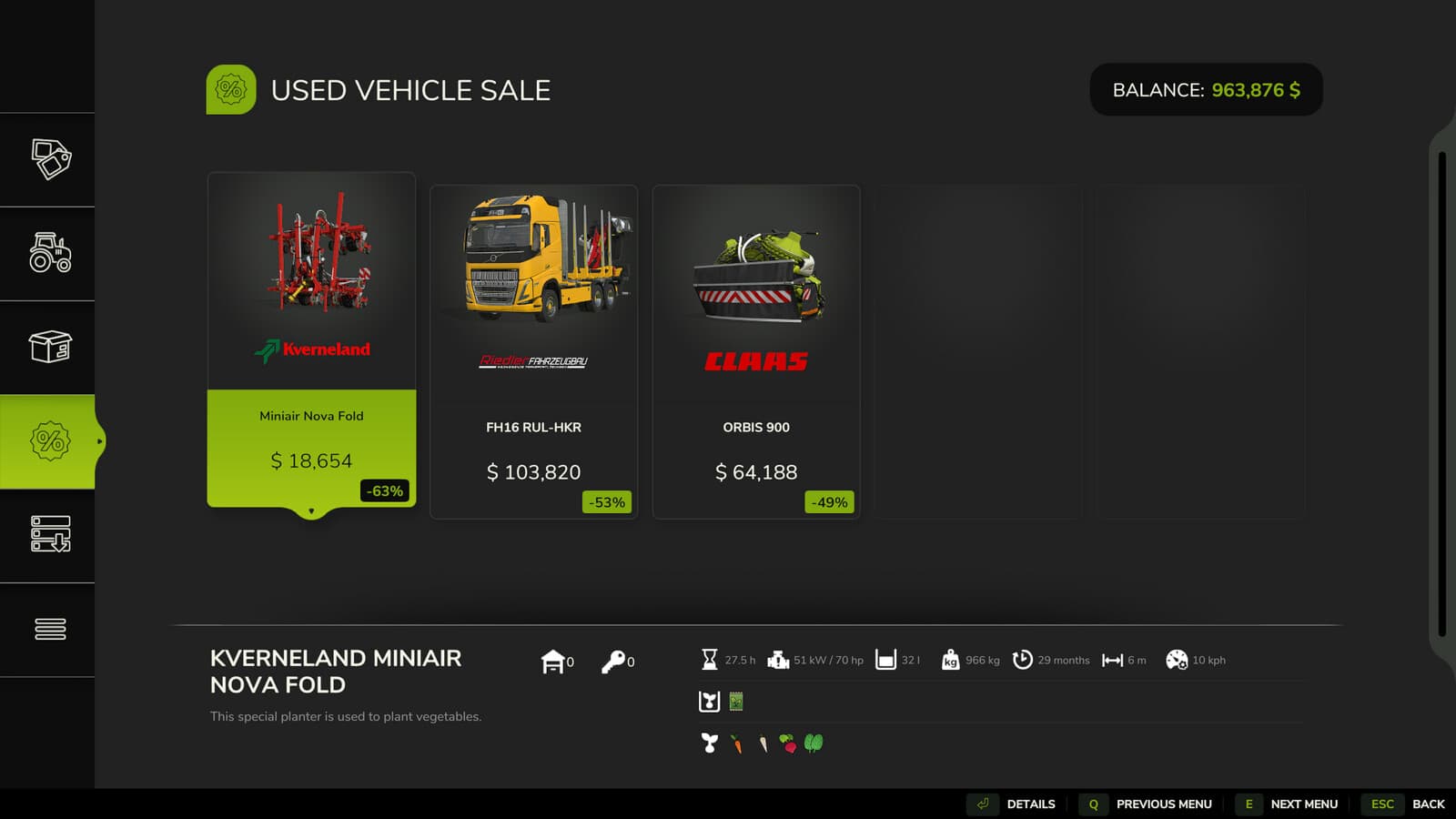Open the server download icon in sidebar
The width and height of the screenshot is (1456, 819).
tap(50, 534)
